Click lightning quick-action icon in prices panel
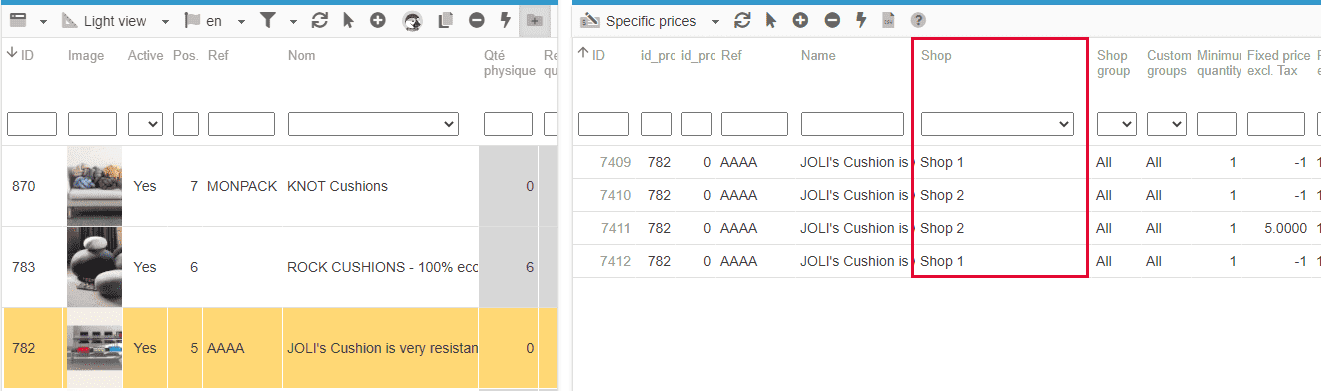This screenshot has height=391, width=1321. (x=861, y=20)
